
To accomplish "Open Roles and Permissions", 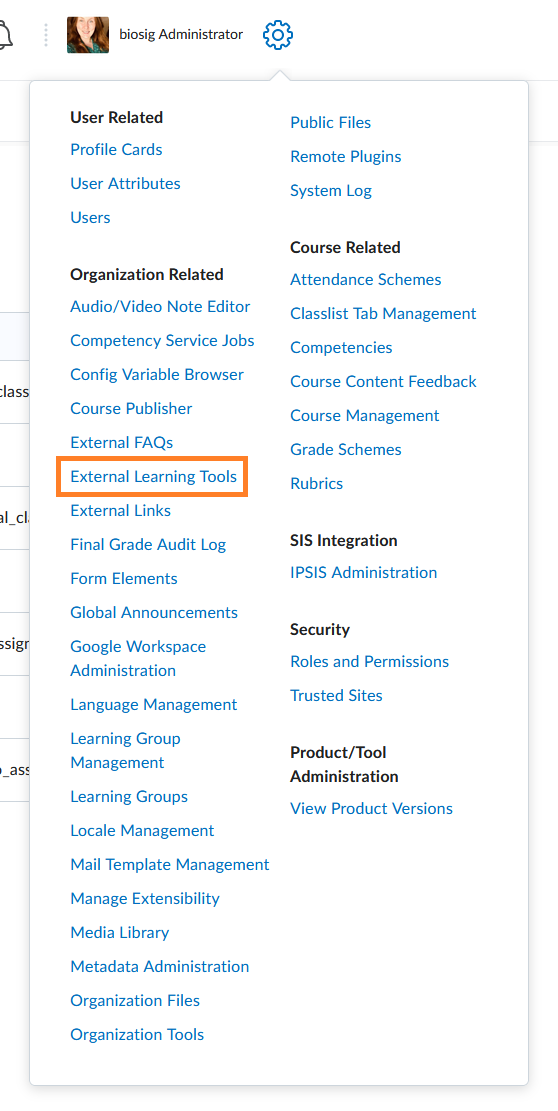I will tap(370, 661).
